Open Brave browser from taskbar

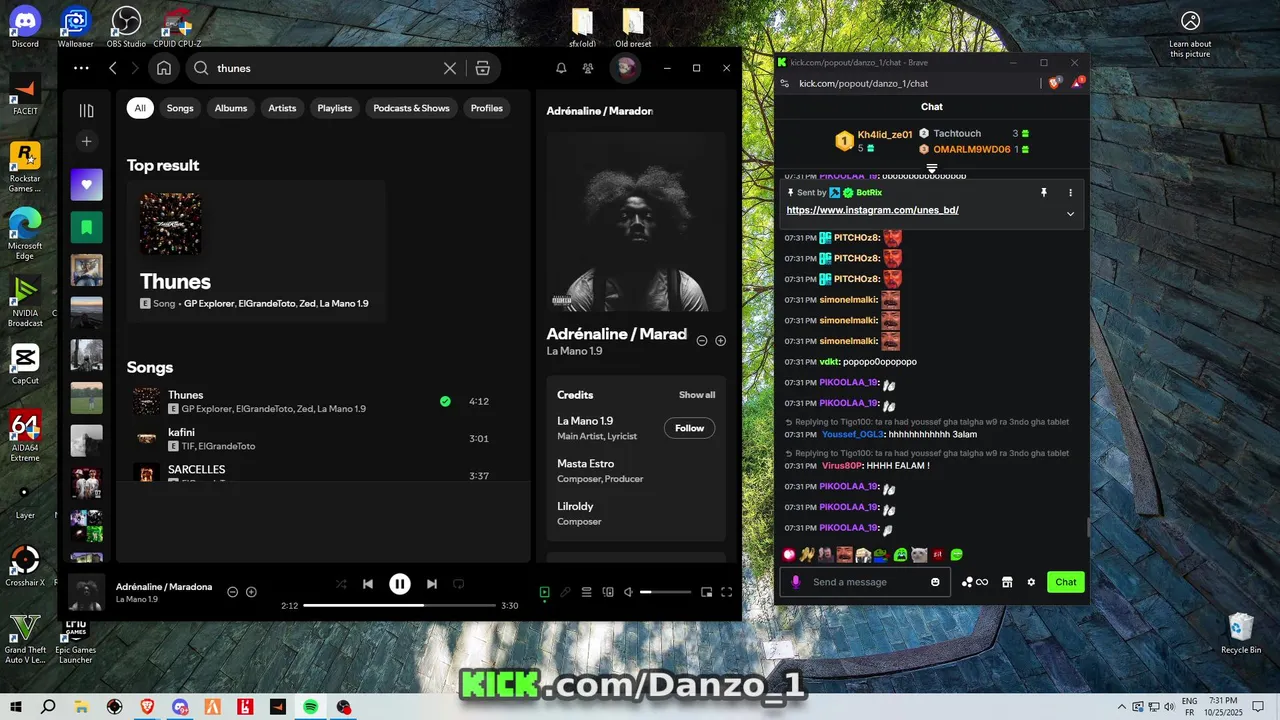(147, 707)
